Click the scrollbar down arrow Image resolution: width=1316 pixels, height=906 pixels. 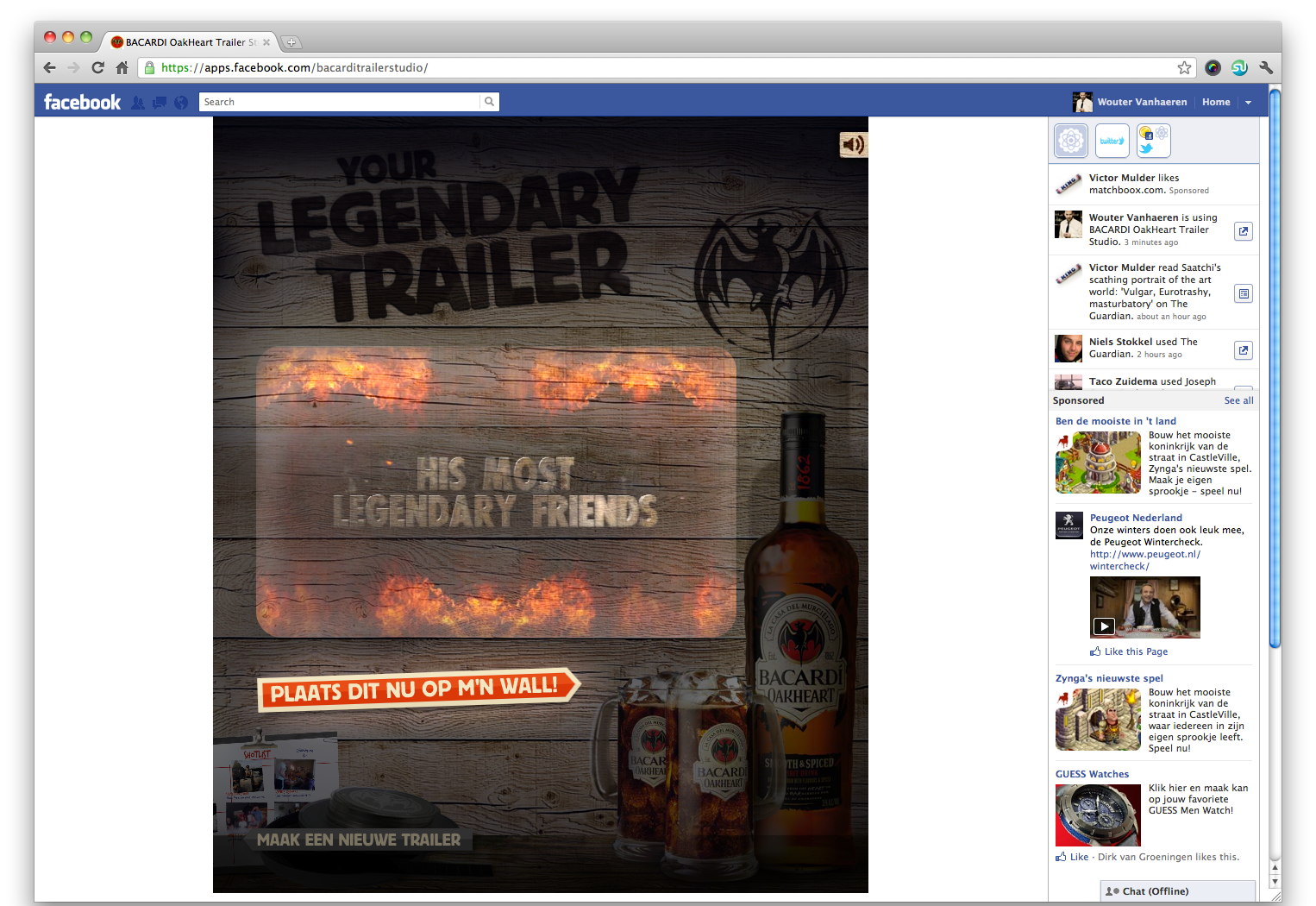1275,882
